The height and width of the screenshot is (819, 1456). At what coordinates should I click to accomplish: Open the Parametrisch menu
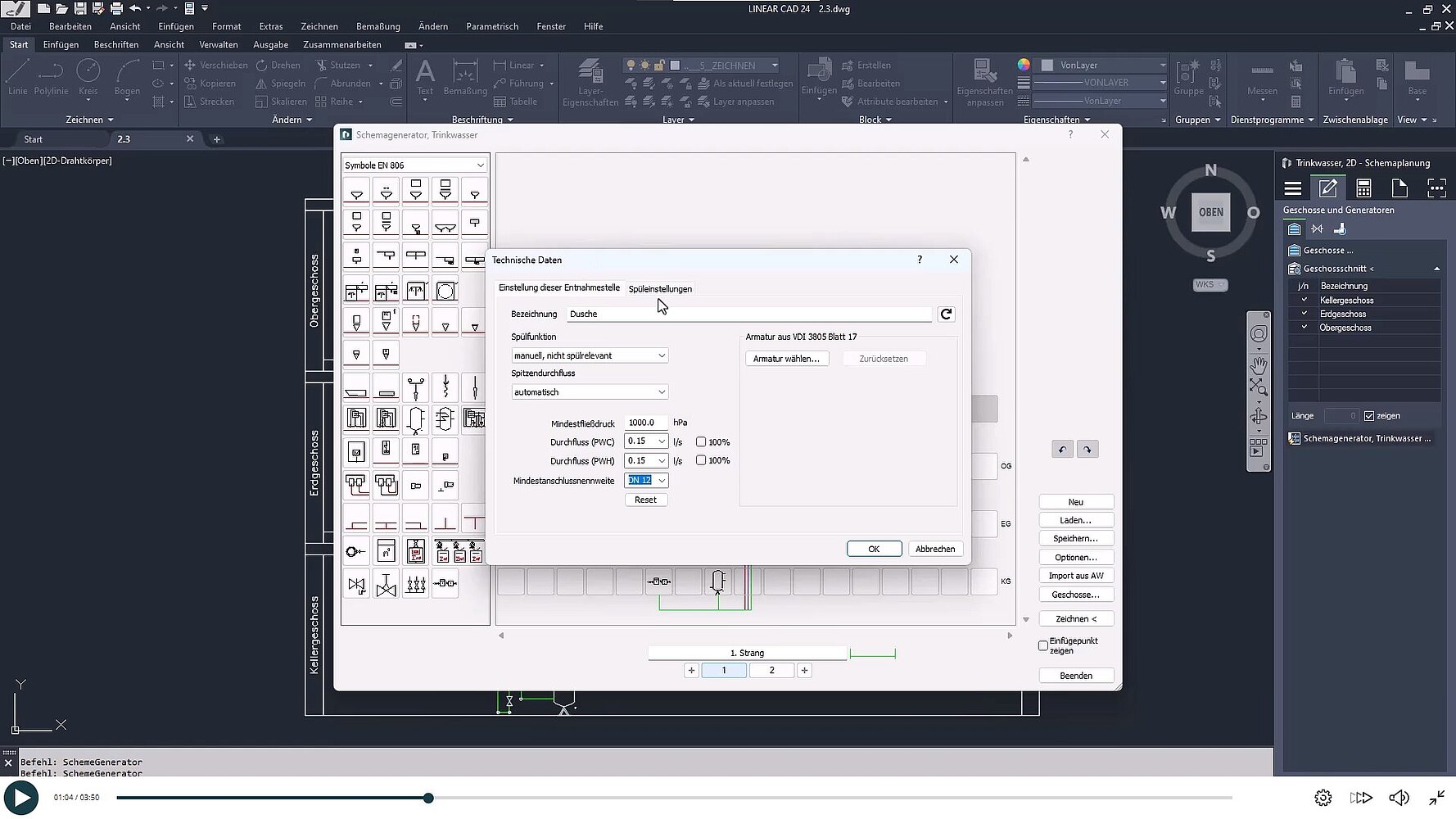[491, 26]
